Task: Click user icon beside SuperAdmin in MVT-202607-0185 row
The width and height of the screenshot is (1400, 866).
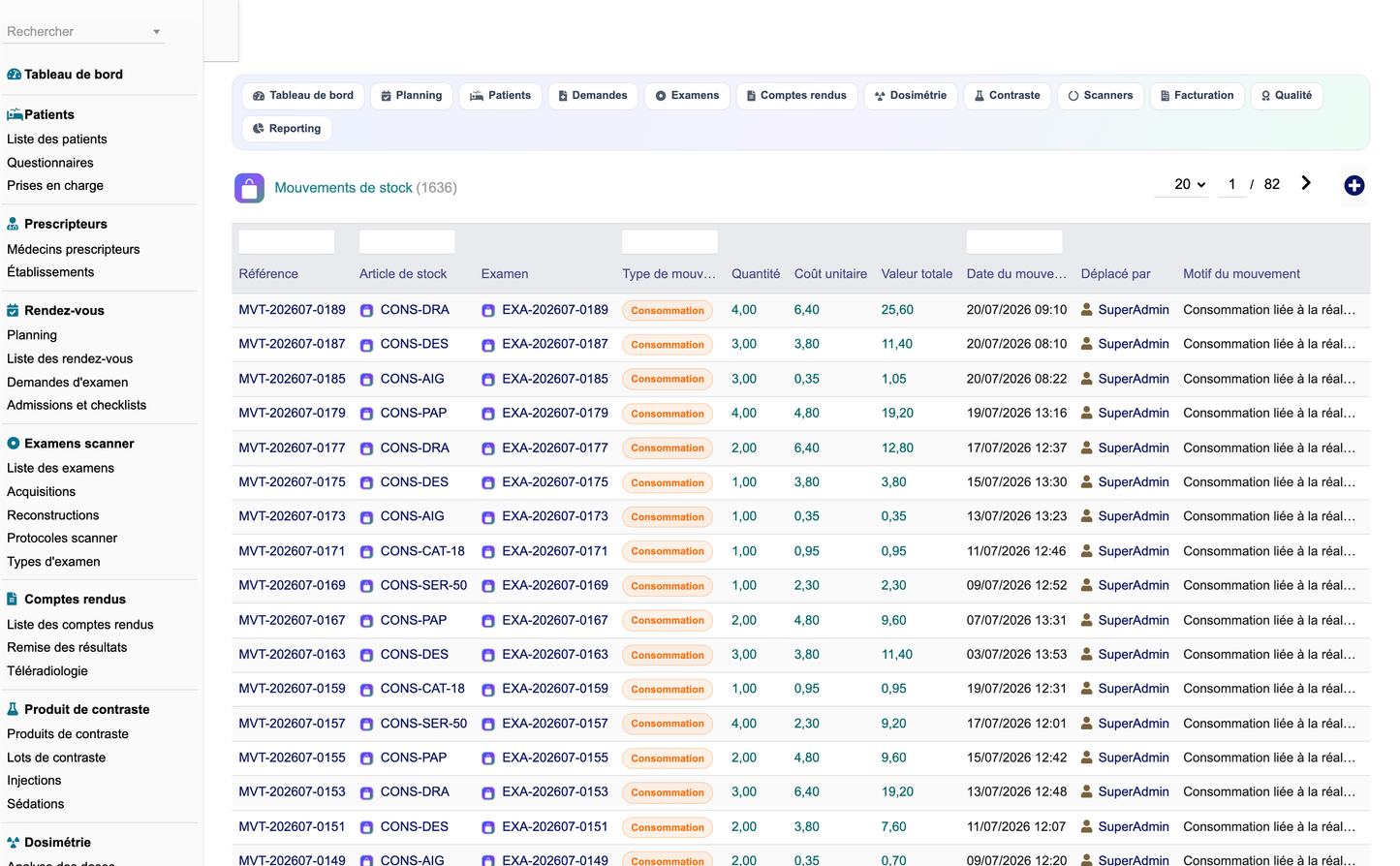Action: 1087,379
